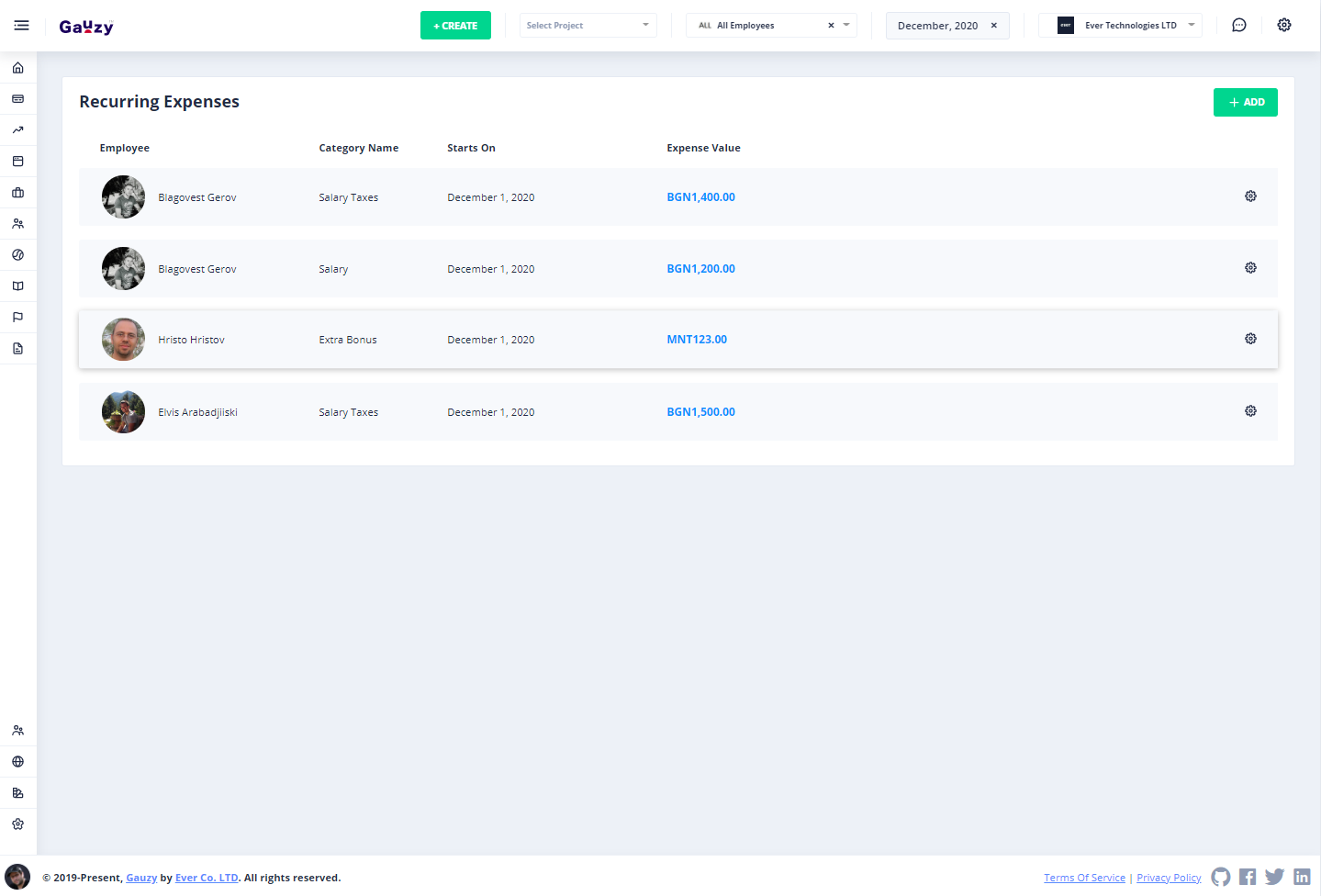Image resolution: width=1321 pixels, height=896 pixels.
Task: Click the December, 2020 date field
Action: 936,26
